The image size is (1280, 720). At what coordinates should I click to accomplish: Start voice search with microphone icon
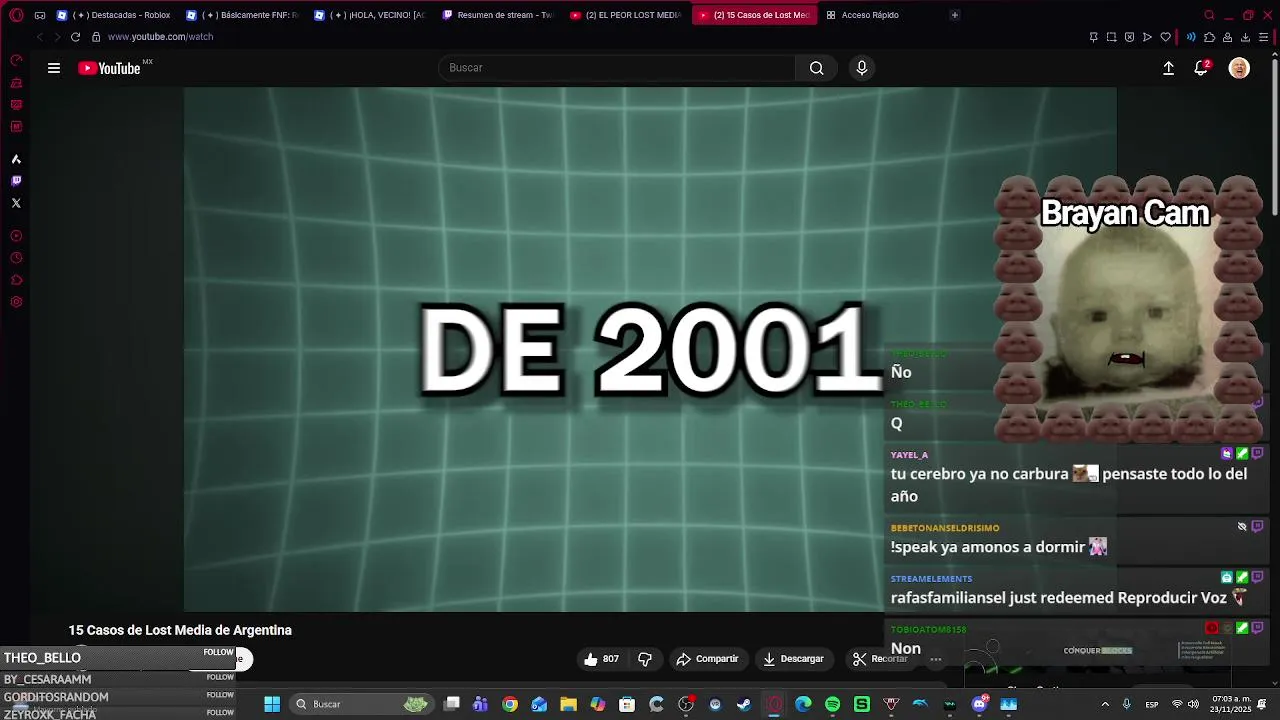862,68
